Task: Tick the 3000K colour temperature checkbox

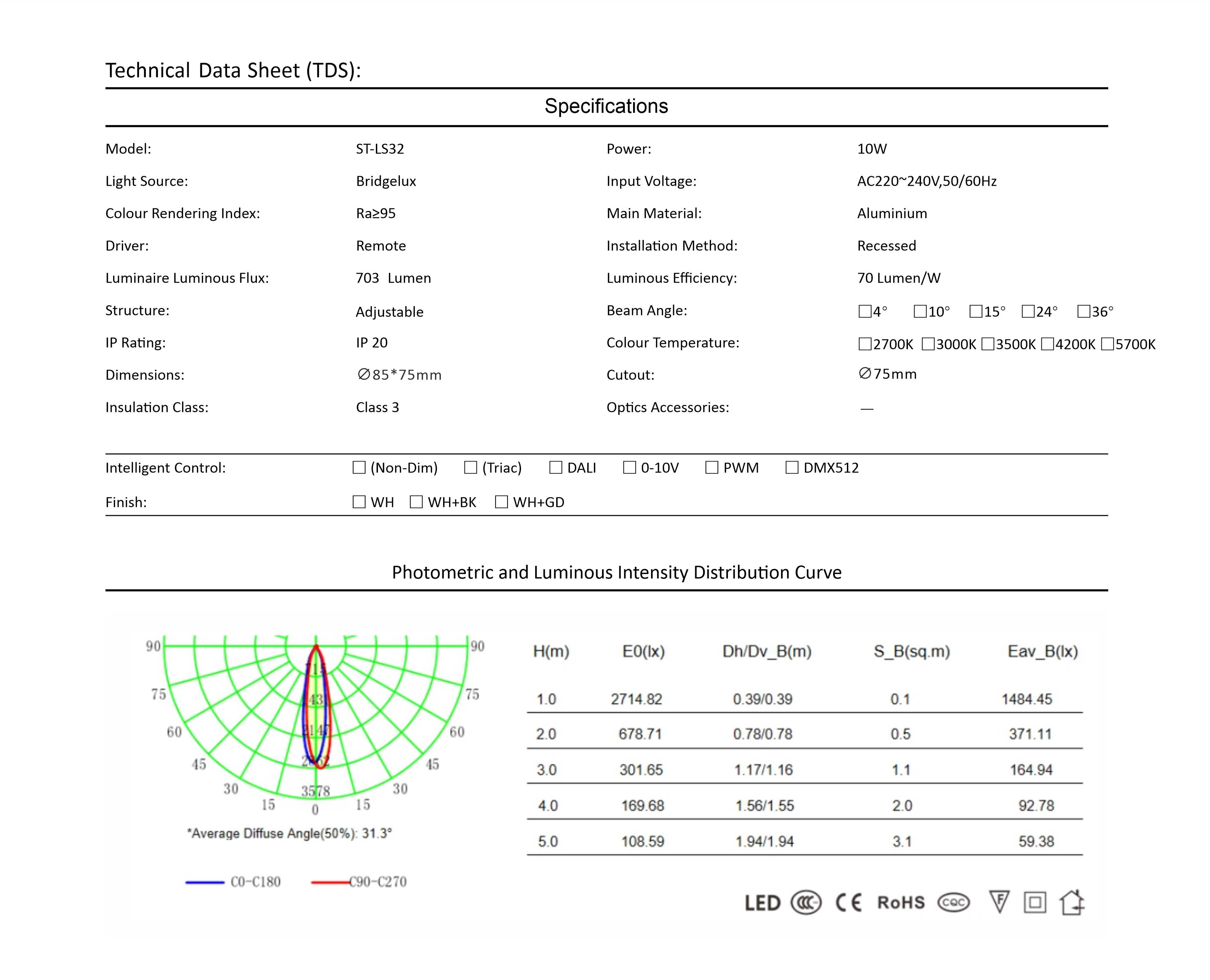Action: [928, 344]
